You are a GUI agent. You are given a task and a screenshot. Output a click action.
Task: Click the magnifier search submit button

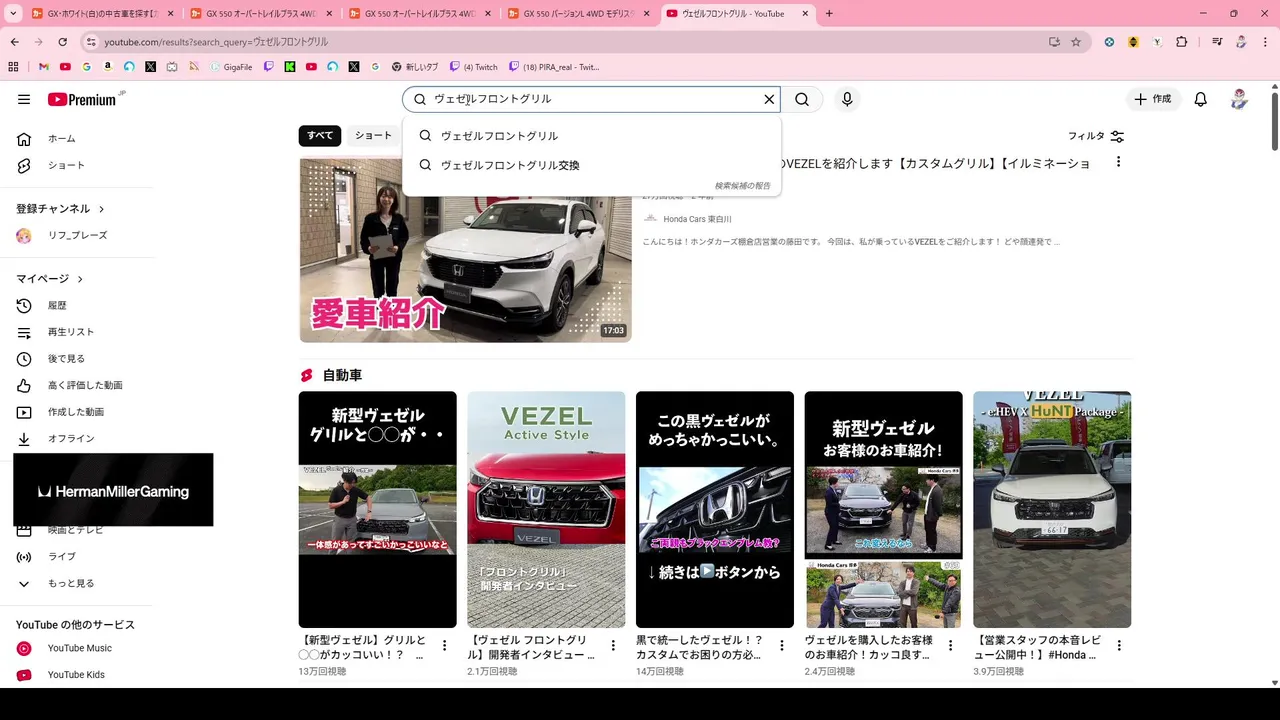tap(802, 99)
